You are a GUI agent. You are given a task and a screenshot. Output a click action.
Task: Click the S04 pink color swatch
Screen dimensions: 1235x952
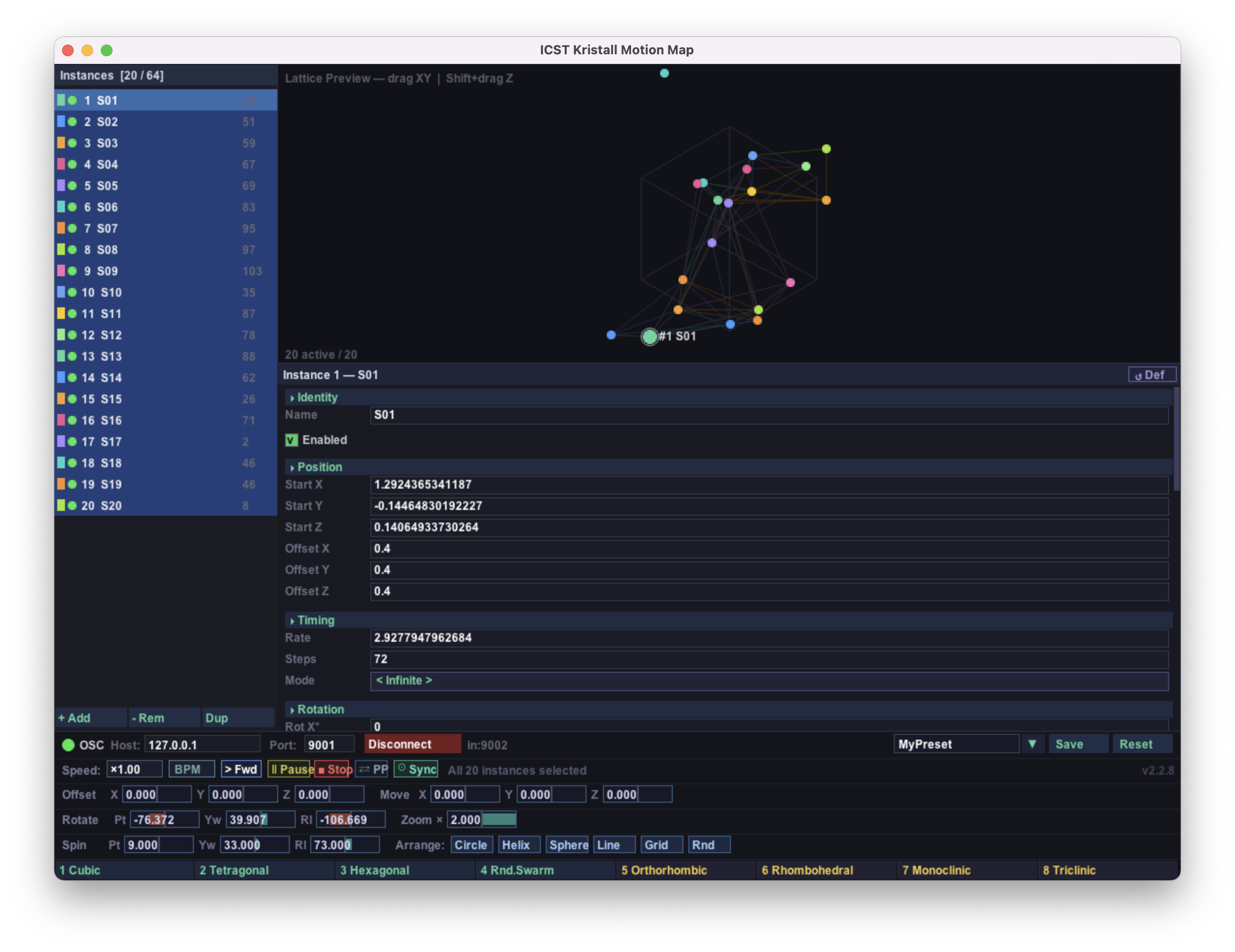pyautogui.click(x=61, y=164)
